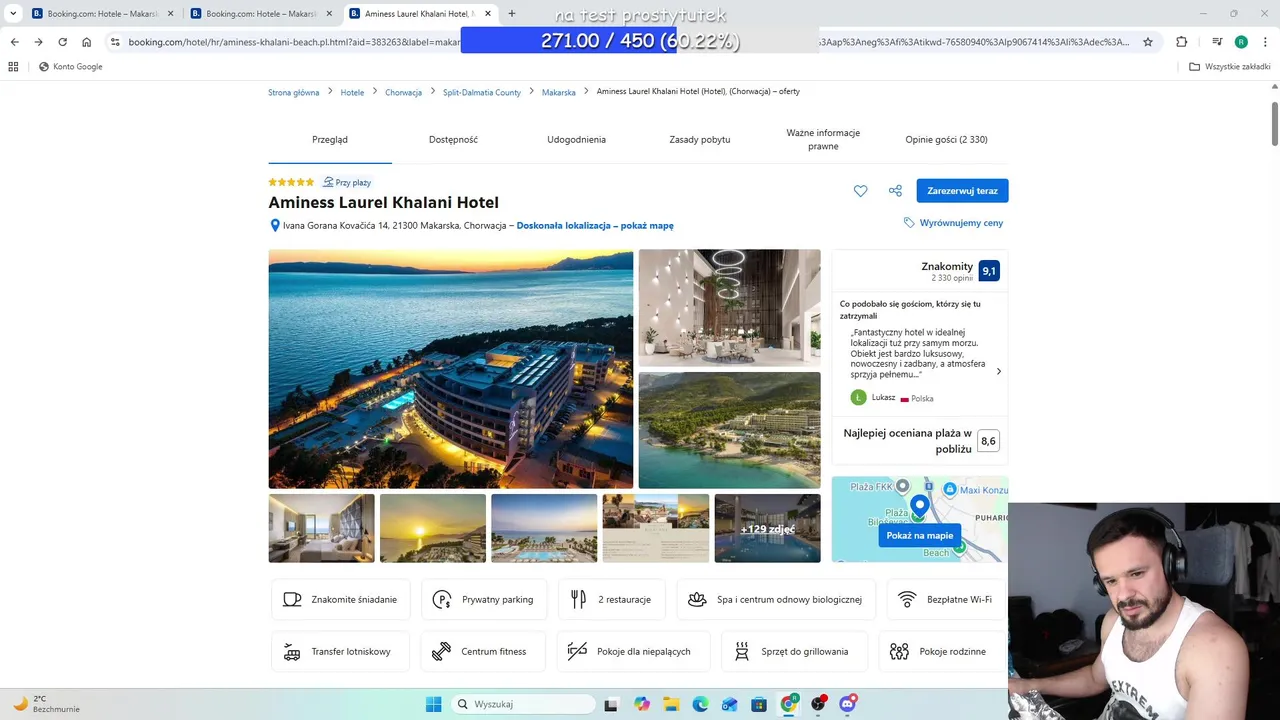Screen dimensions: 1280x720
Task: Open the Makarska breadcrumb link
Action: pos(559,92)
